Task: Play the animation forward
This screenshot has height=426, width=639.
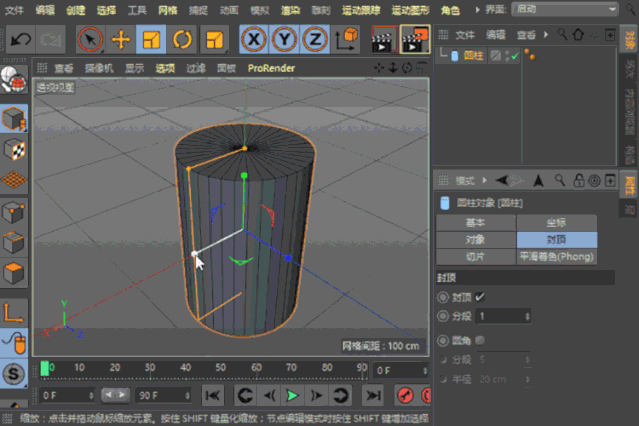Action: click(292, 395)
